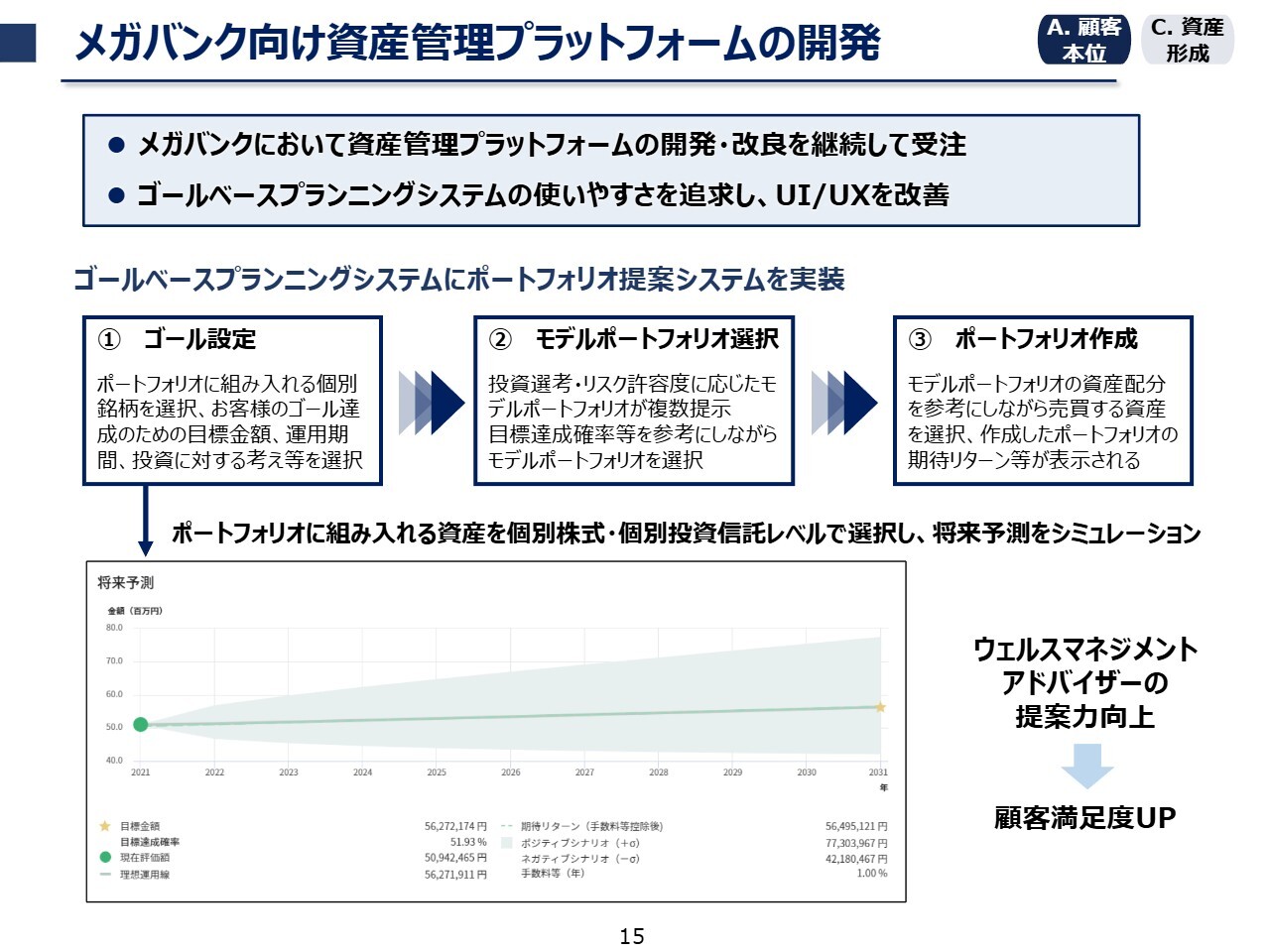Viewport: 1270px width, 952px height.
Task: Click the chevron arrows after the ゴール設定 box
Action: click(431, 403)
